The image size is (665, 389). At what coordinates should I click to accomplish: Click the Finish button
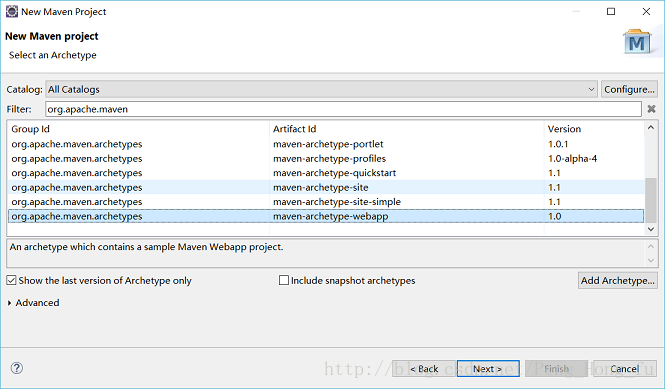556,369
